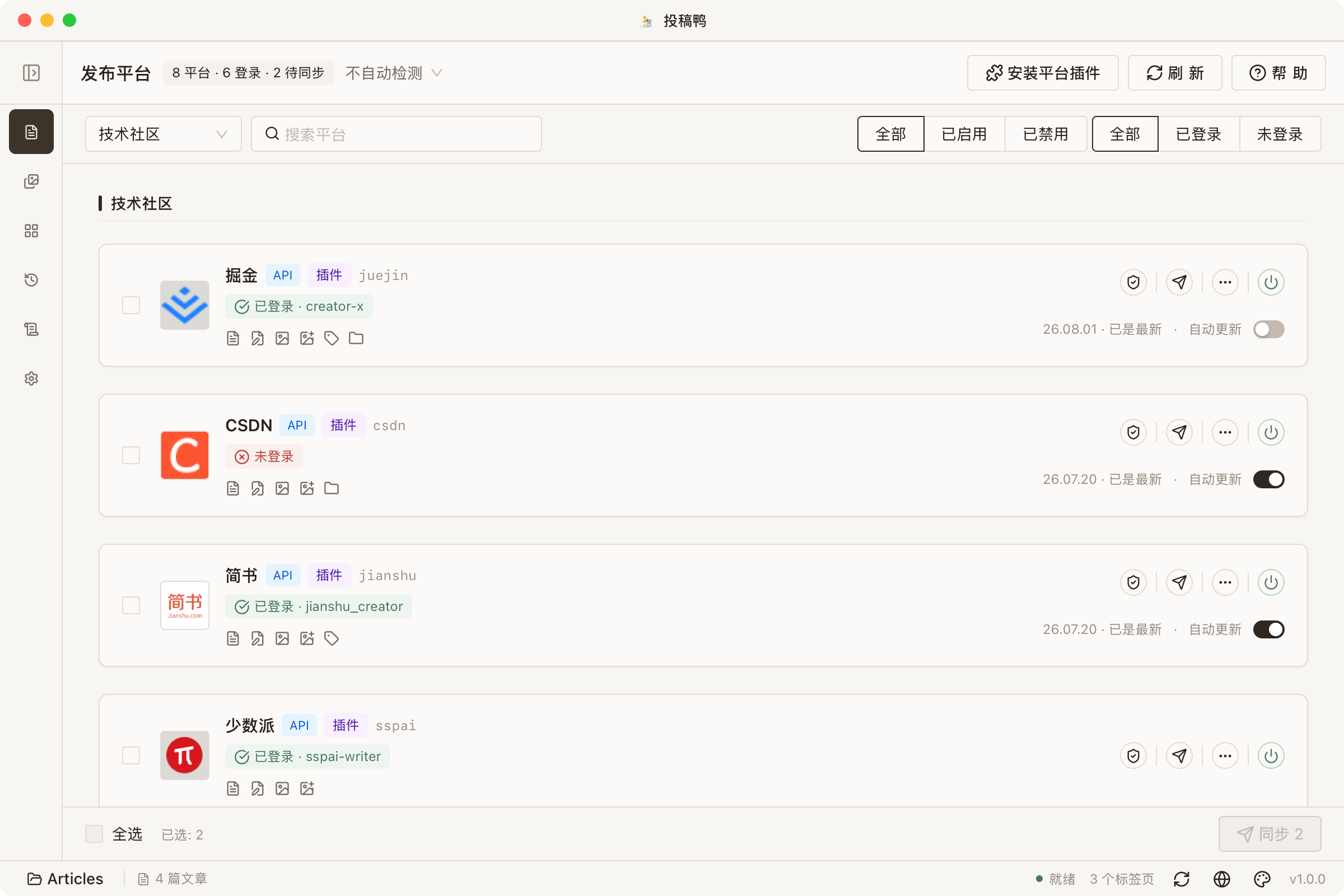Screen dimensions: 1344x896
Task: Select the 已禁用 filter tab
Action: pyautogui.click(x=1045, y=134)
